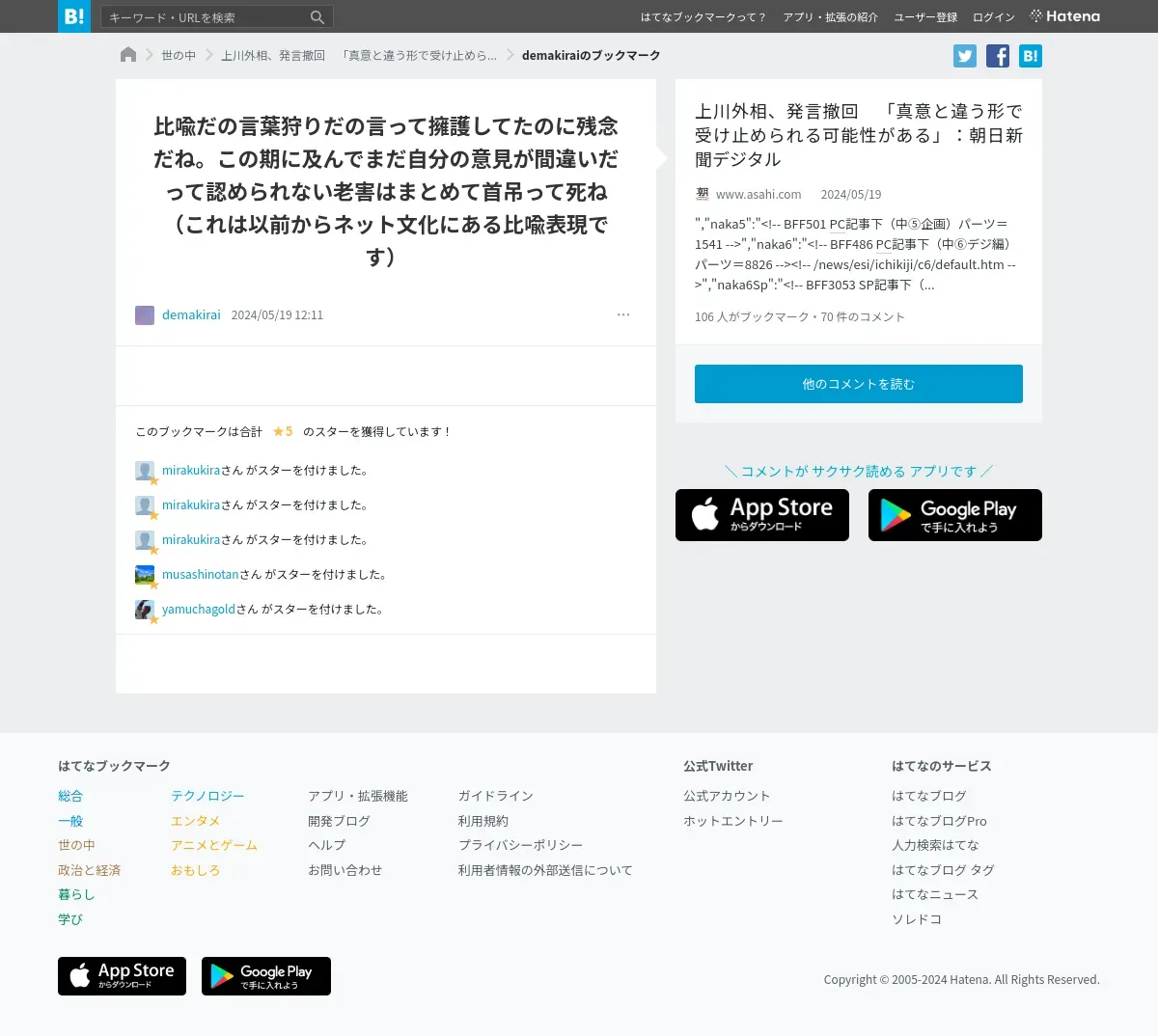
Task: Go to home via house icon
Action: click(128, 55)
